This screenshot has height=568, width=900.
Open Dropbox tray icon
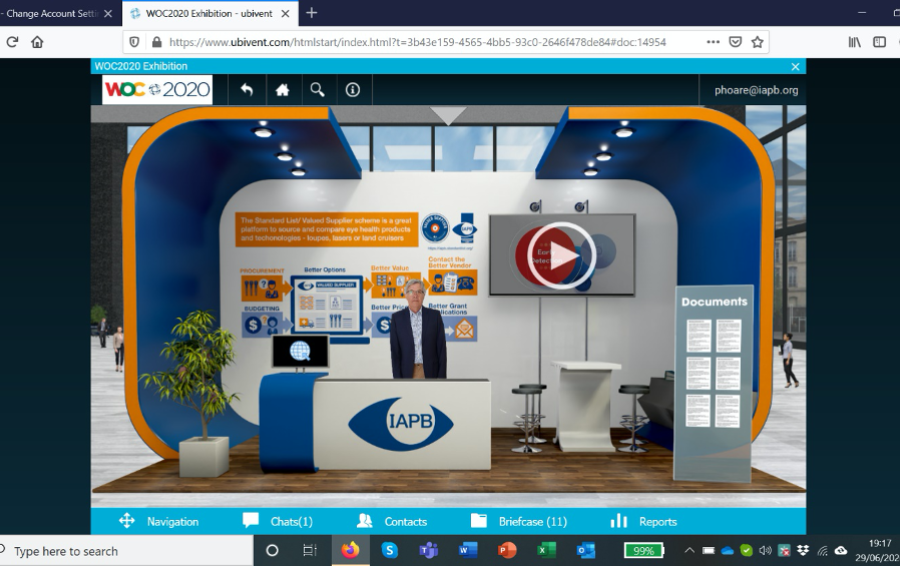(x=803, y=551)
